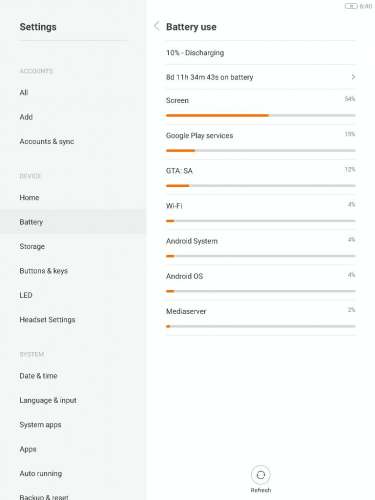
Task: Open Google Play services usage entry
Action: point(261,142)
